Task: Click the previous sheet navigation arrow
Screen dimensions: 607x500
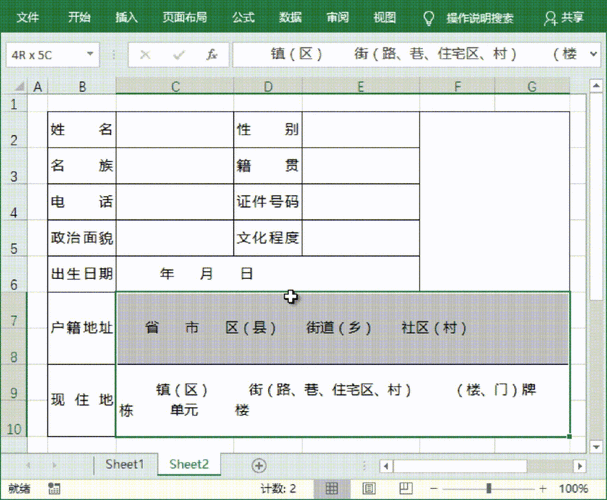Action: [28, 465]
